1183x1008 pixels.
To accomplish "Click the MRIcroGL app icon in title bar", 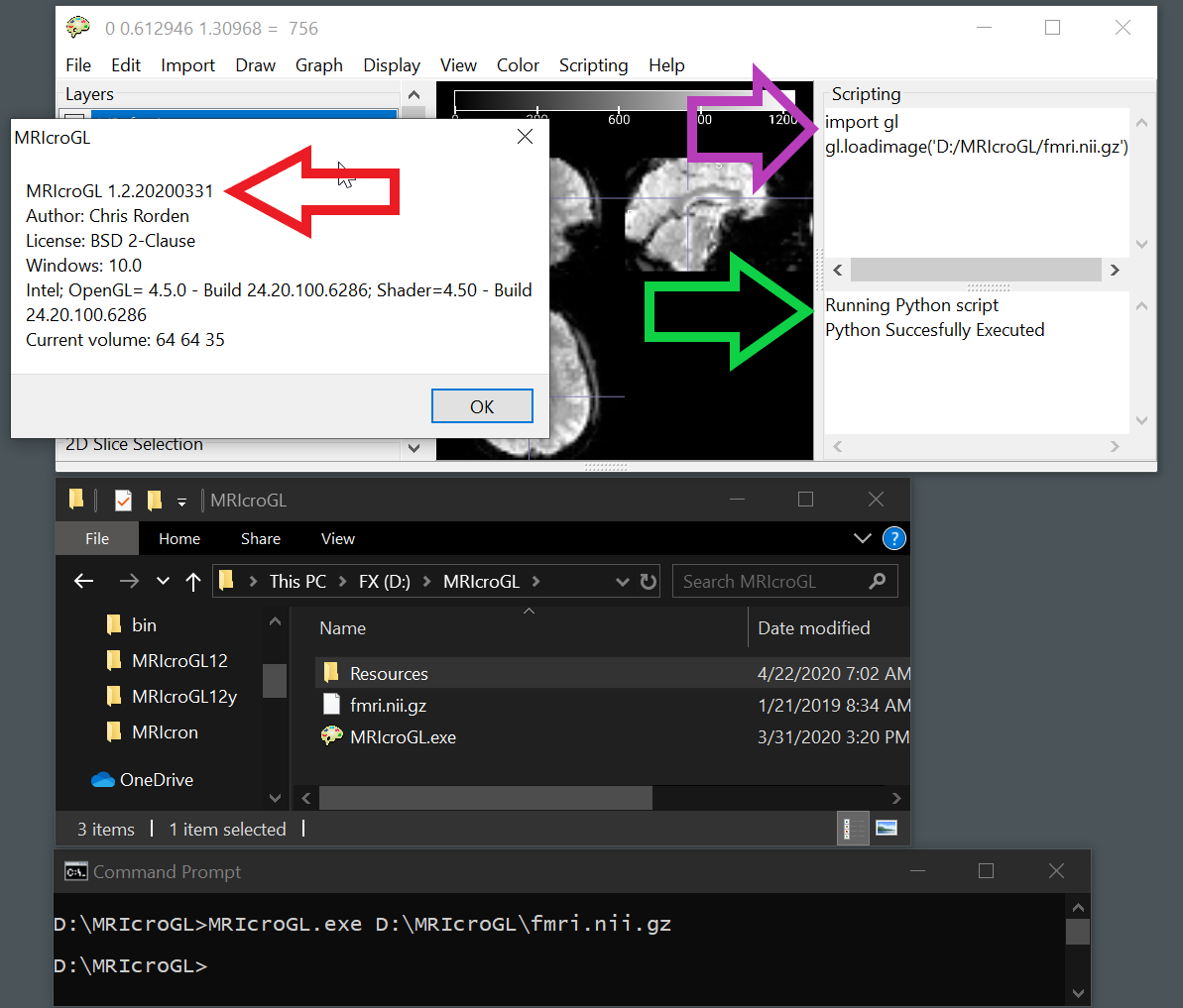I will point(78,28).
